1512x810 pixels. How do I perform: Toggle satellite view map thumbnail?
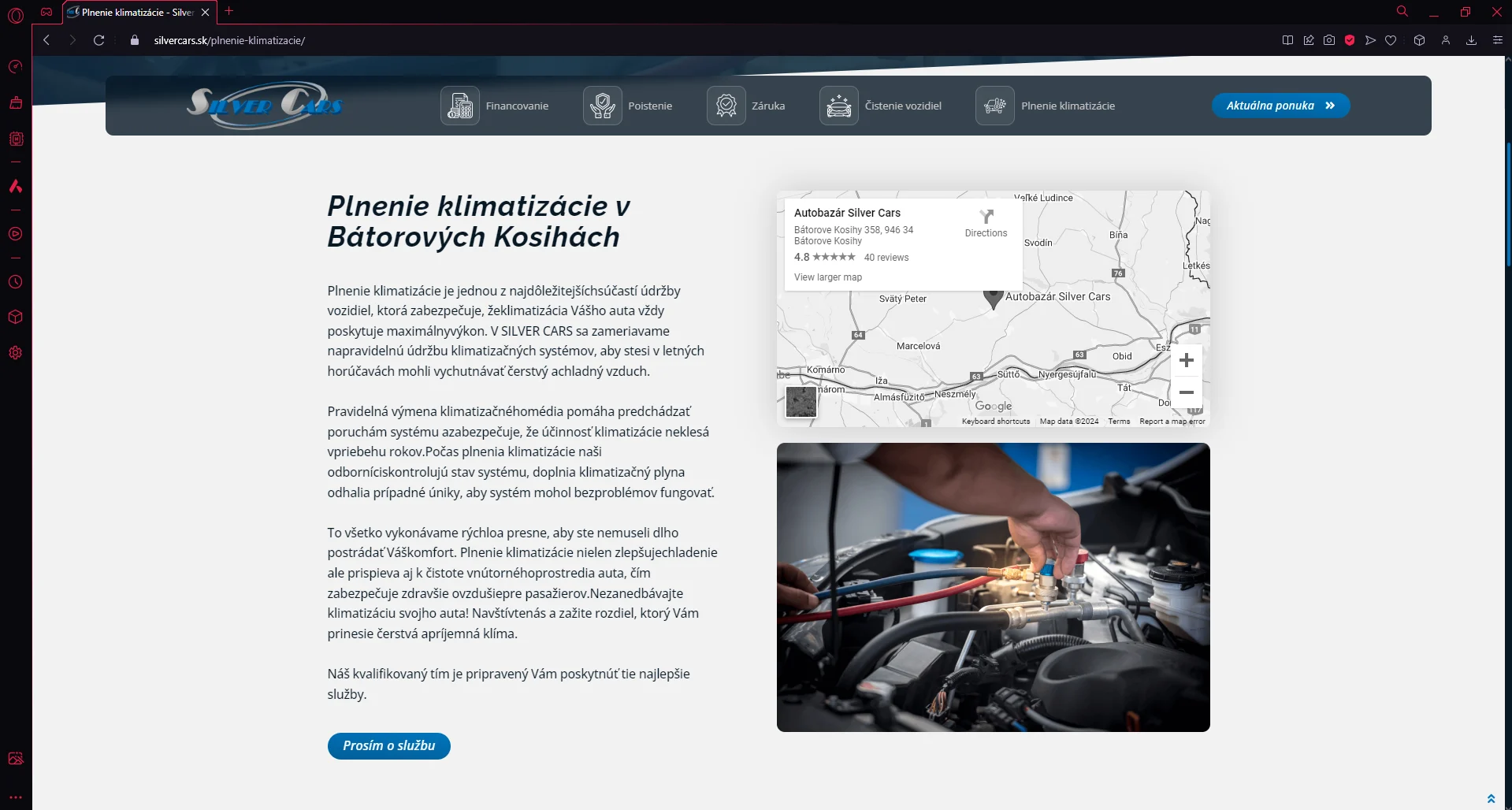click(x=801, y=403)
